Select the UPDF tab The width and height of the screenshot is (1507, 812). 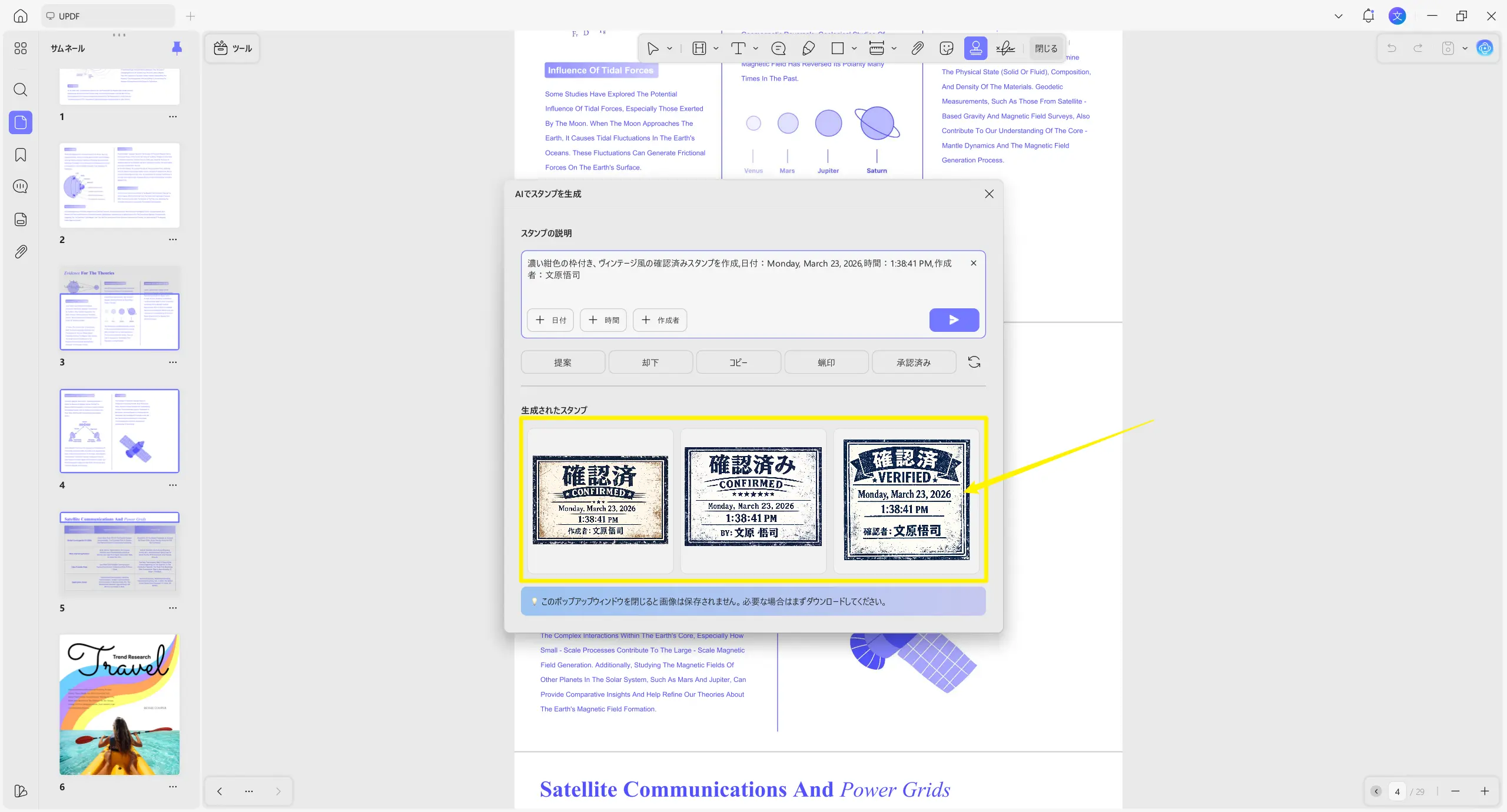pos(108,16)
